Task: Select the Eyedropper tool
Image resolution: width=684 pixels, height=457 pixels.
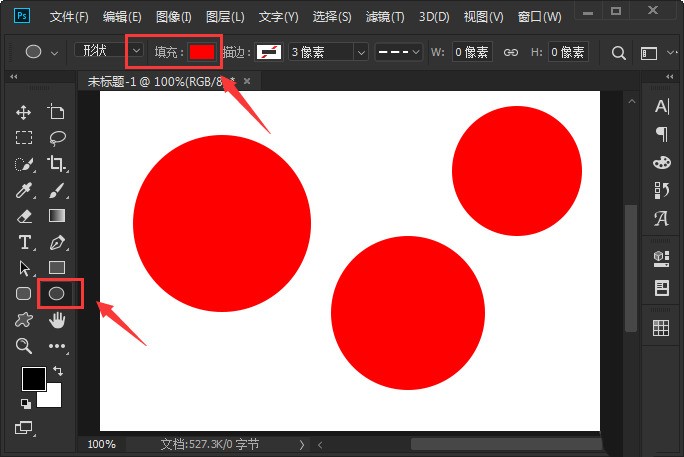Action: coord(24,190)
